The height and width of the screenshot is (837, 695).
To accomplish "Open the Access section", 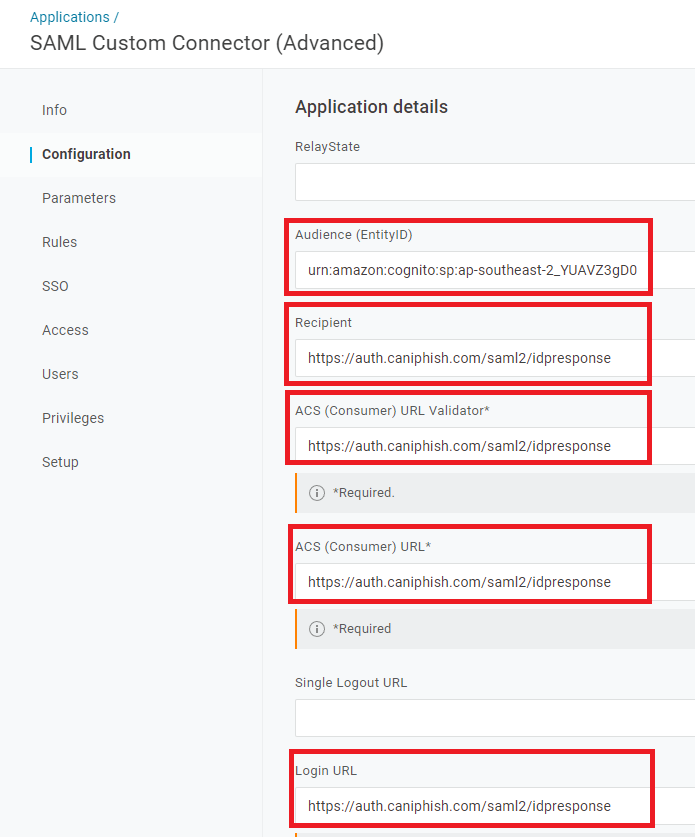I will click(65, 330).
